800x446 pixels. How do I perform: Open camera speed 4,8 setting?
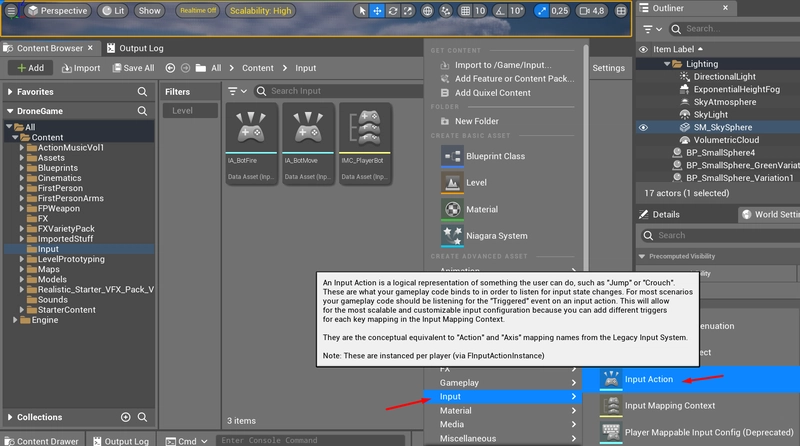591,11
